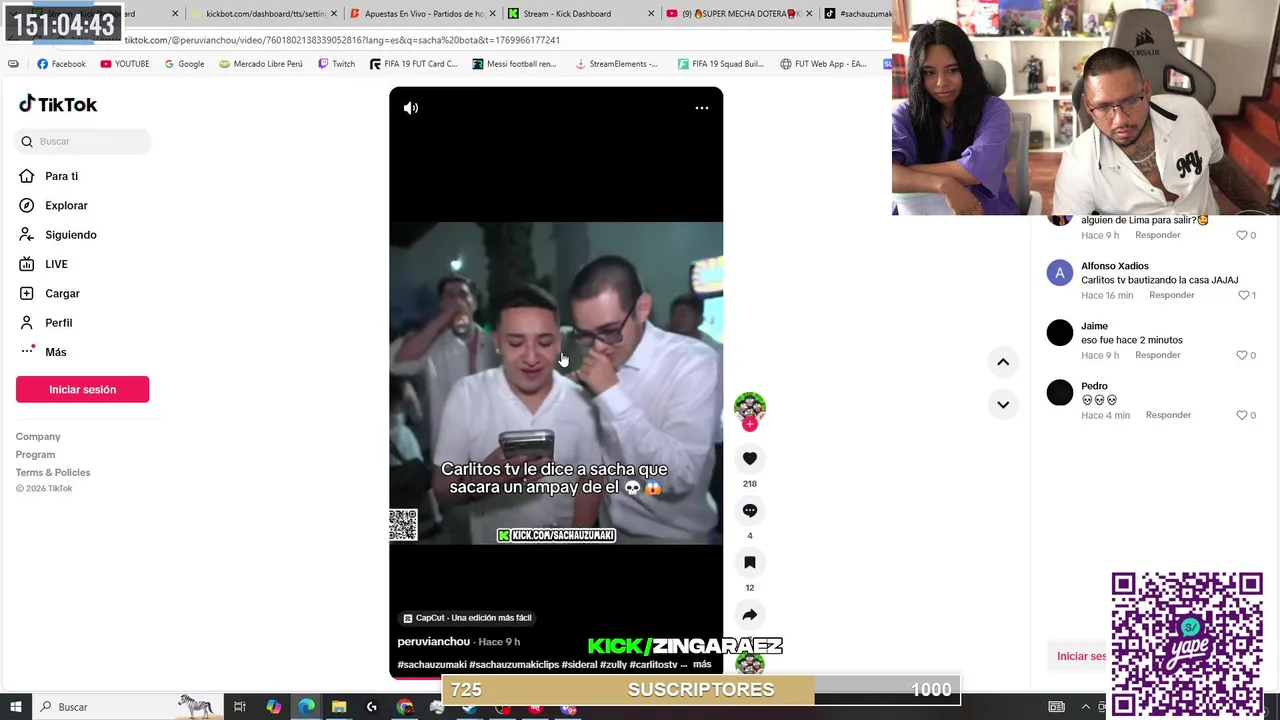Go to next video with down chevron
This screenshot has width=1280, height=720.
1003,405
